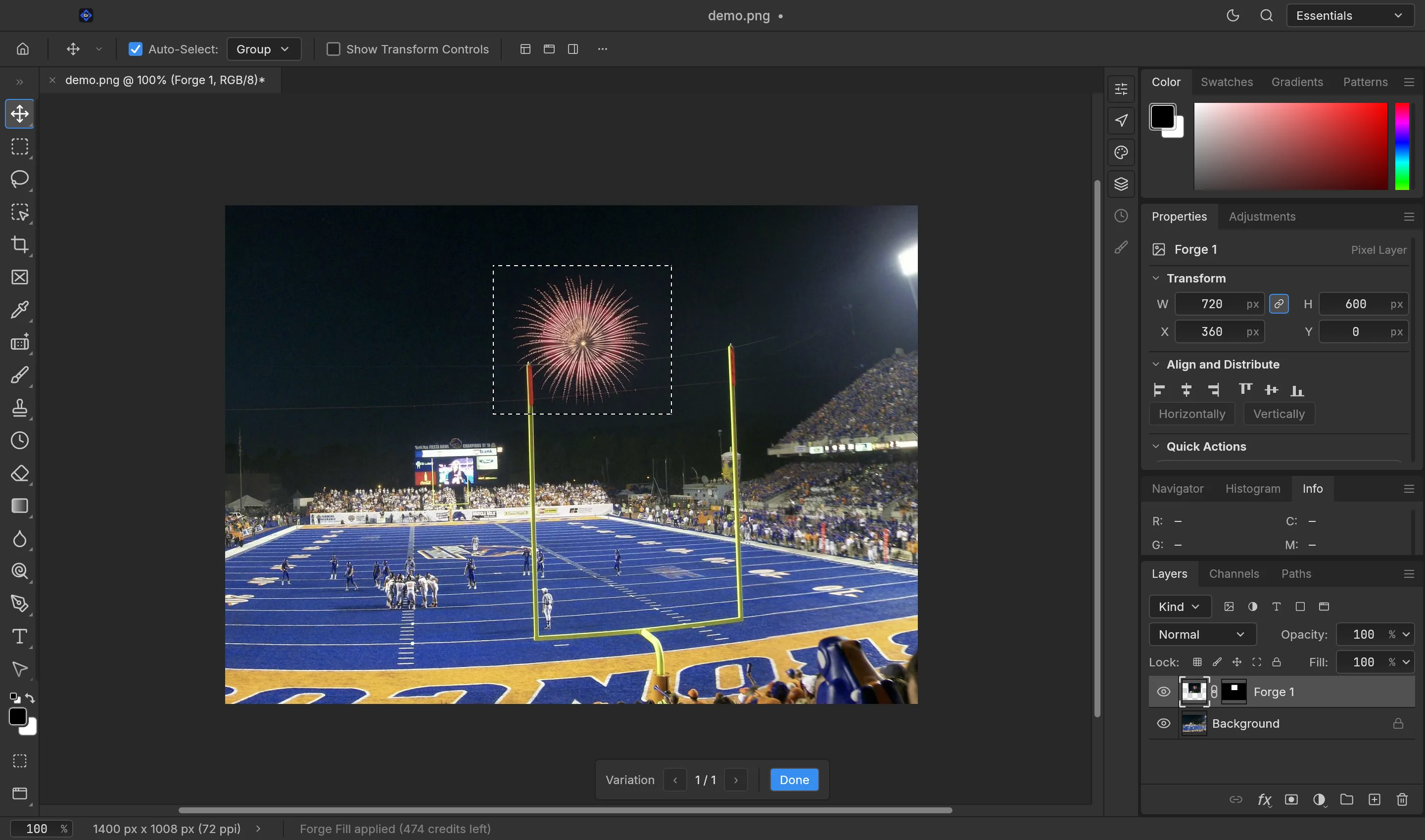Select the Eyedropper tool
Viewport: 1425px width, 840px height.
pyautogui.click(x=20, y=310)
